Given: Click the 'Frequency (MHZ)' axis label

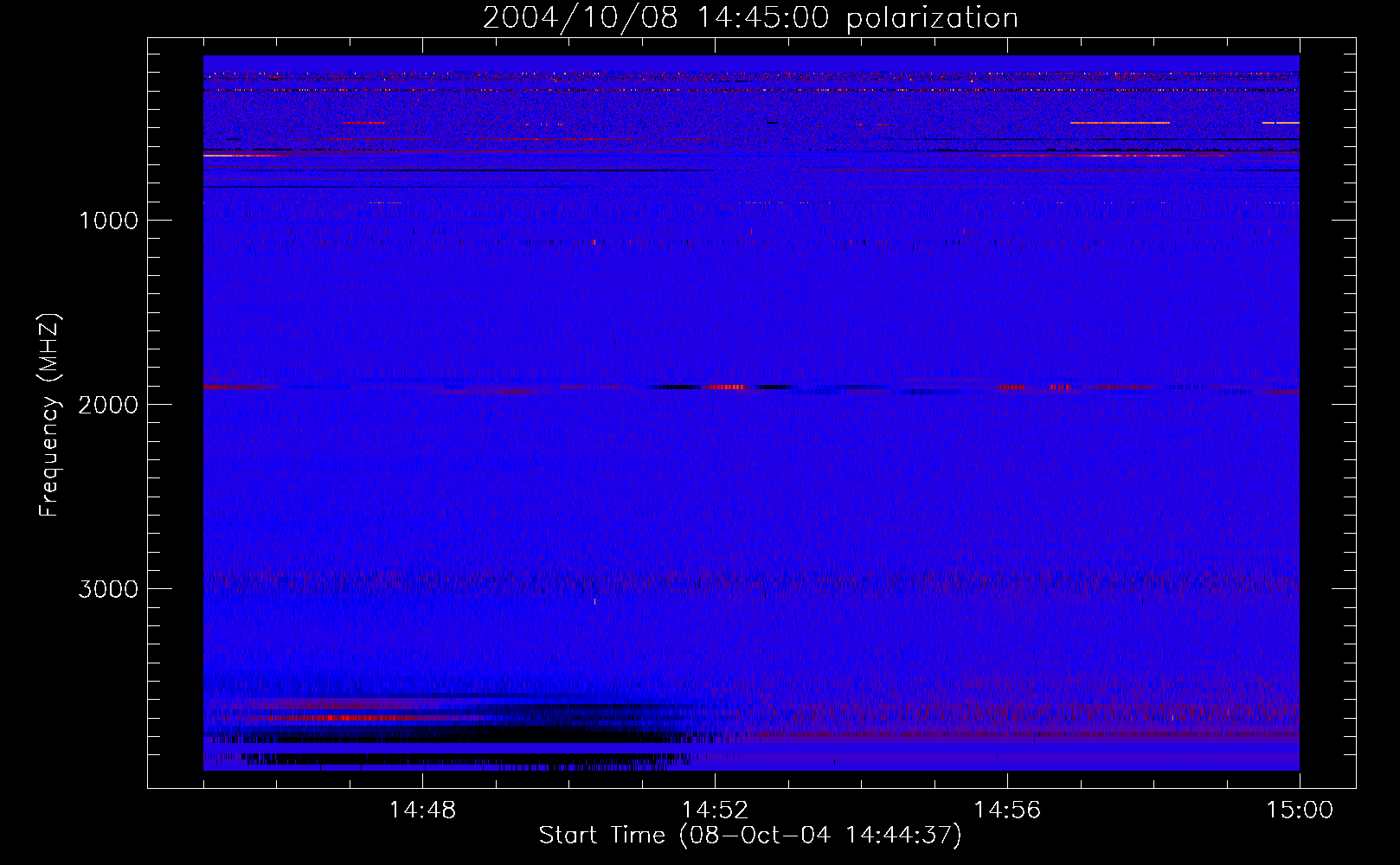Looking at the screenshot, I should pyautogui.click(x=50, y=416).
